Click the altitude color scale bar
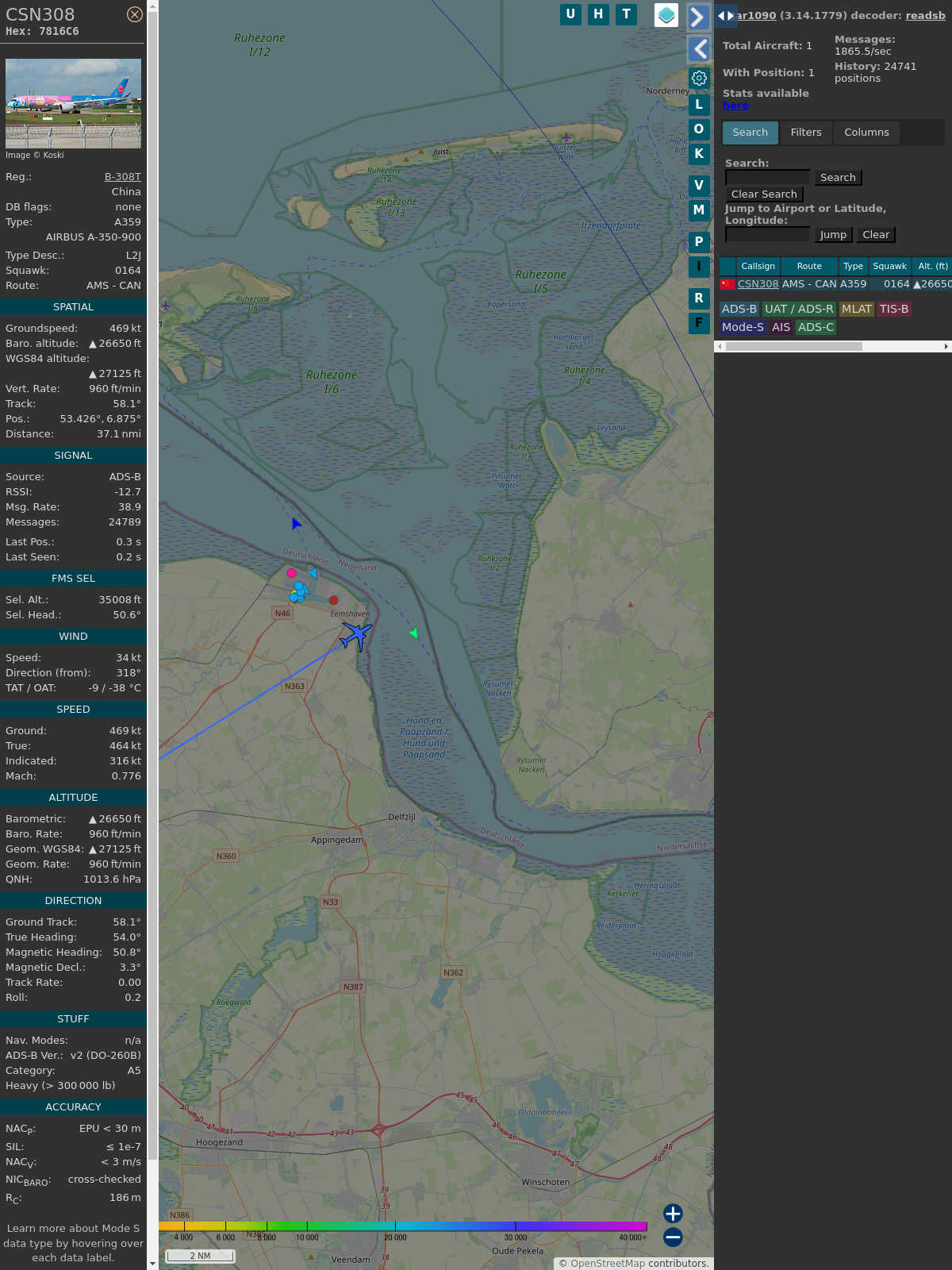 403,1226
